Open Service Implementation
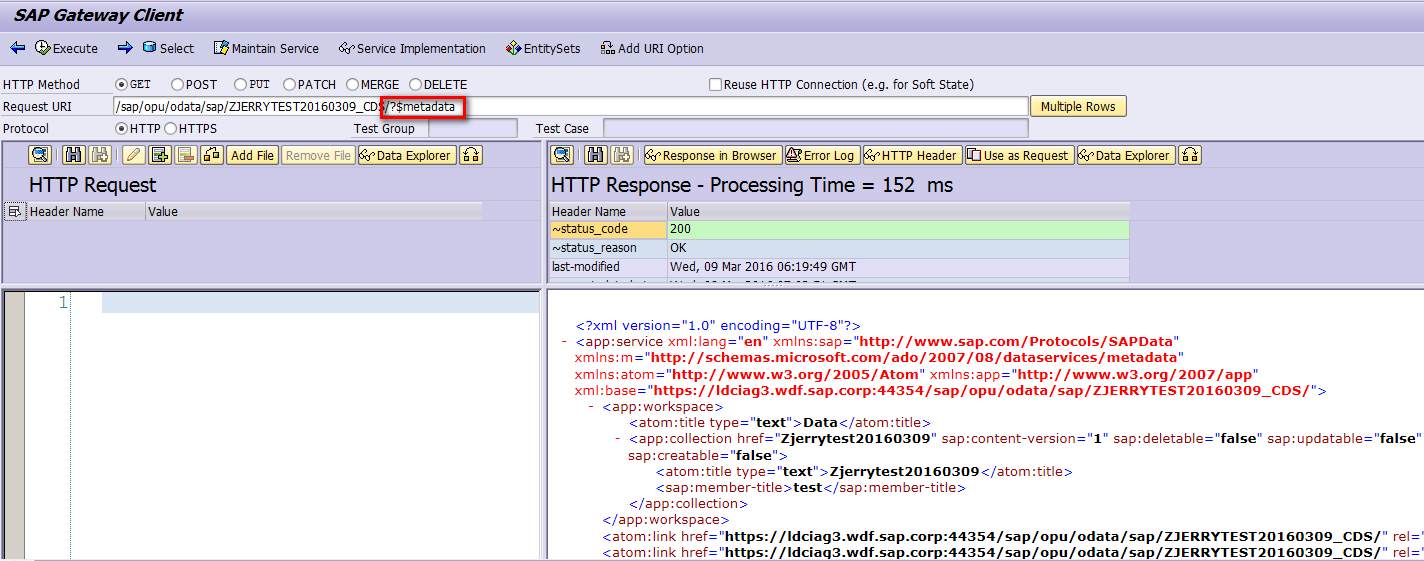This screenshot has height=561, width=1424. (412, 48)
